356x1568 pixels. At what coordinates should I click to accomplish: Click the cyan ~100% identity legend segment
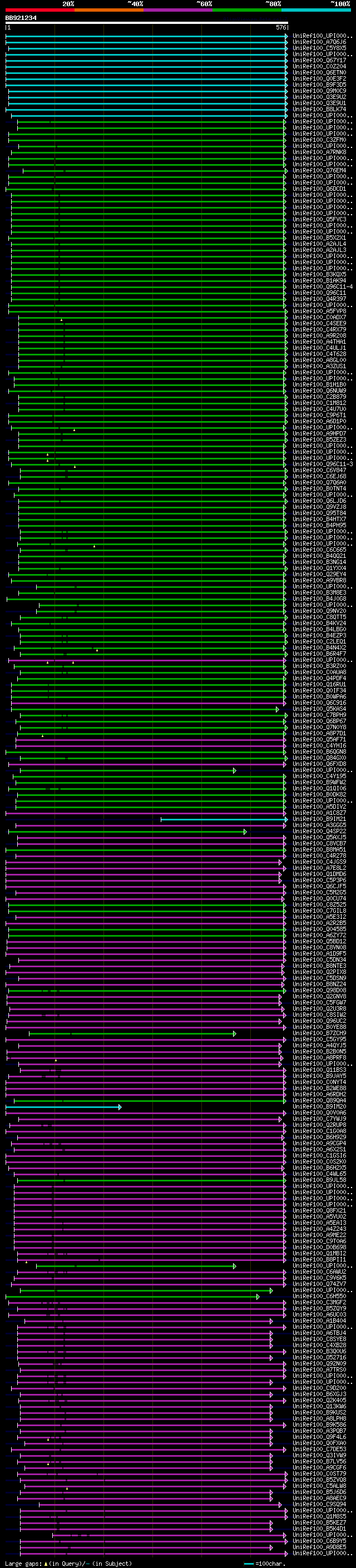click(x=316, y=10)
